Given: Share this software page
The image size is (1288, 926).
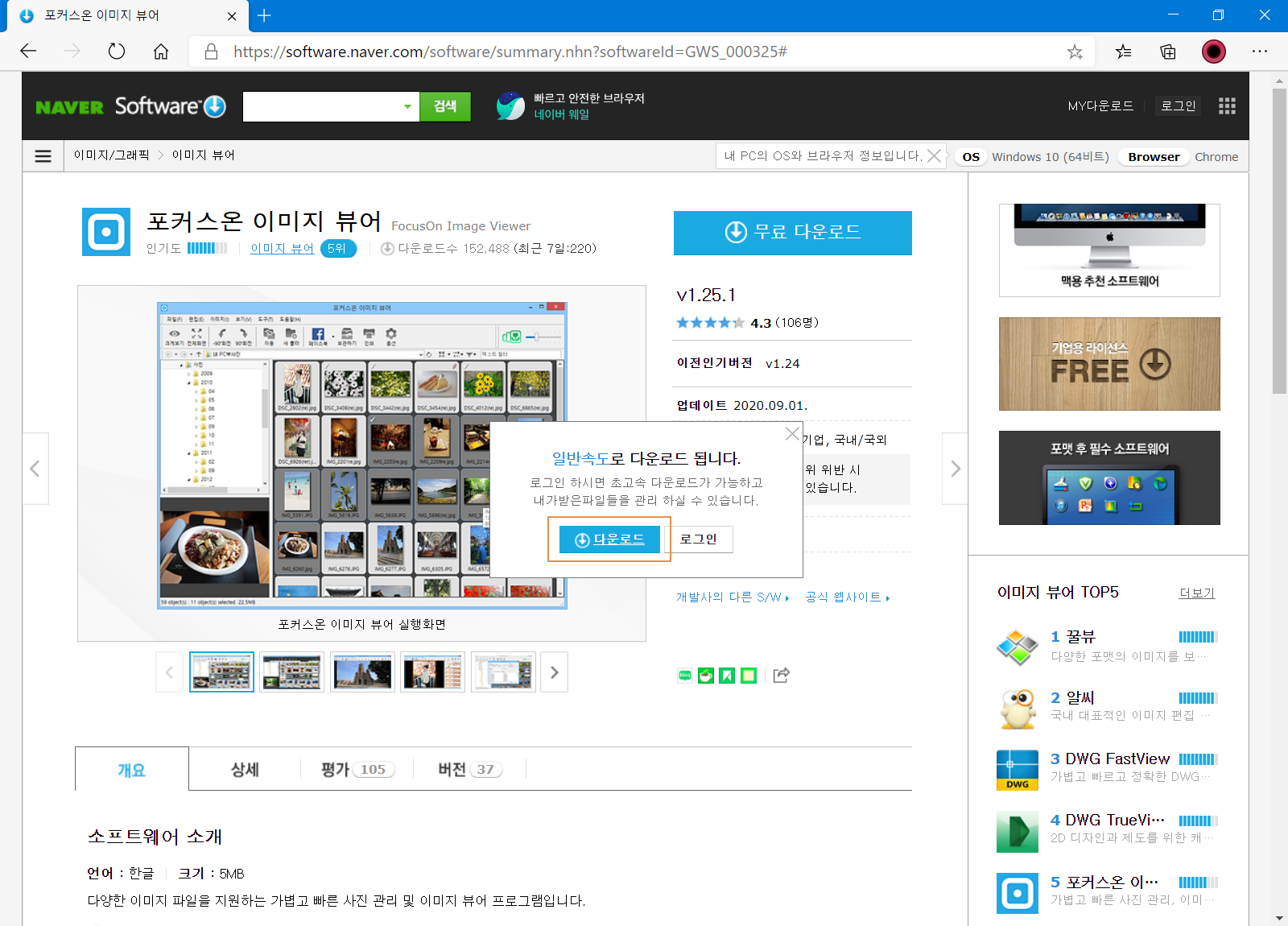Looking at the screenshot, I should (x=781, y=676).
